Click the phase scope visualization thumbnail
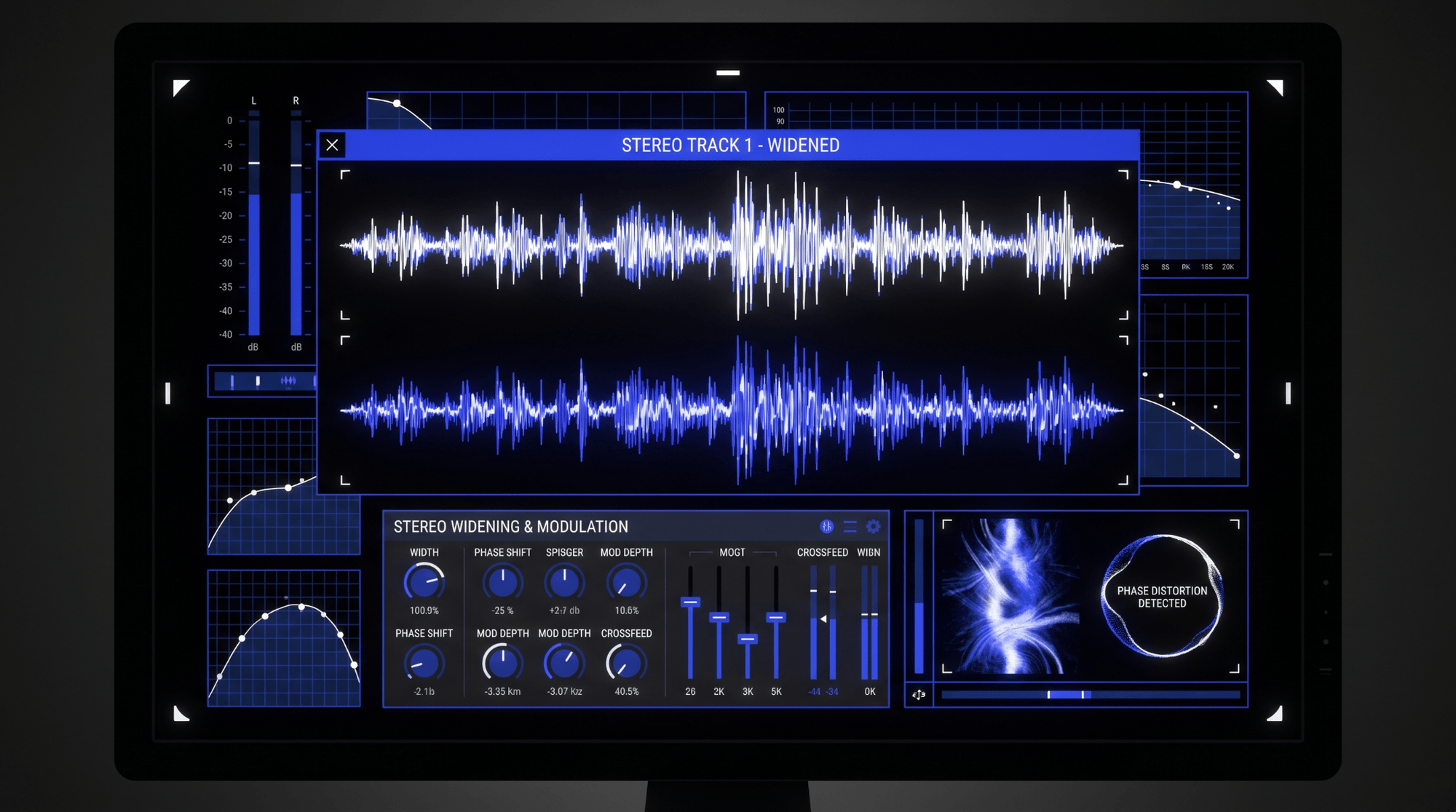This screenshot has width=1456, height=812. click(1012, 596)
